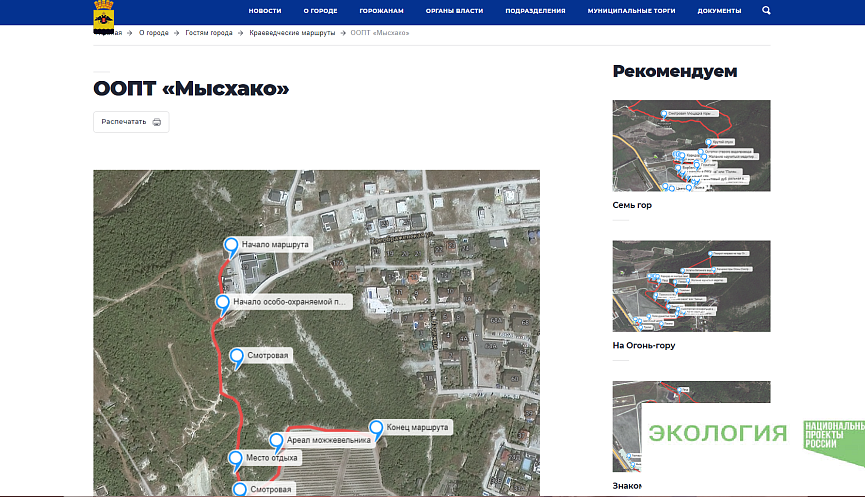Open the 'О городе' navigation menu
The height and width of the screenshot is (497, 865).
(x=320, y=10)
